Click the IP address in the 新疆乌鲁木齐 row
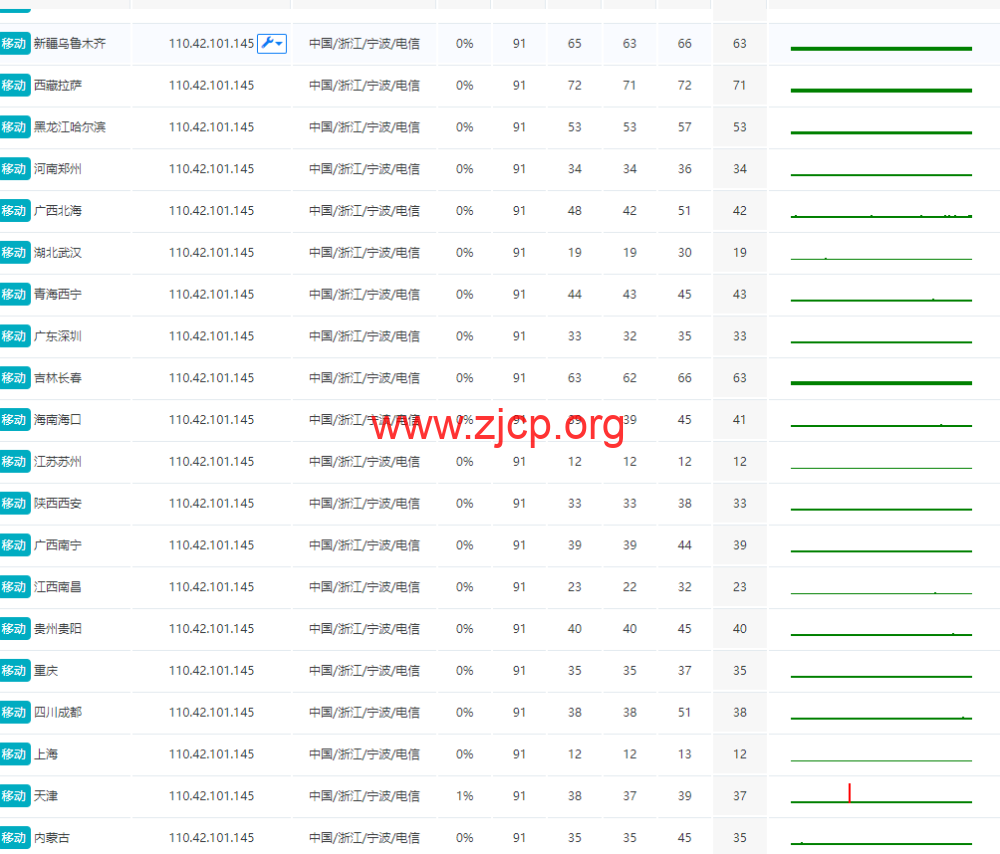The height and width of the screenshot is (854, 1000). [211, 43]
